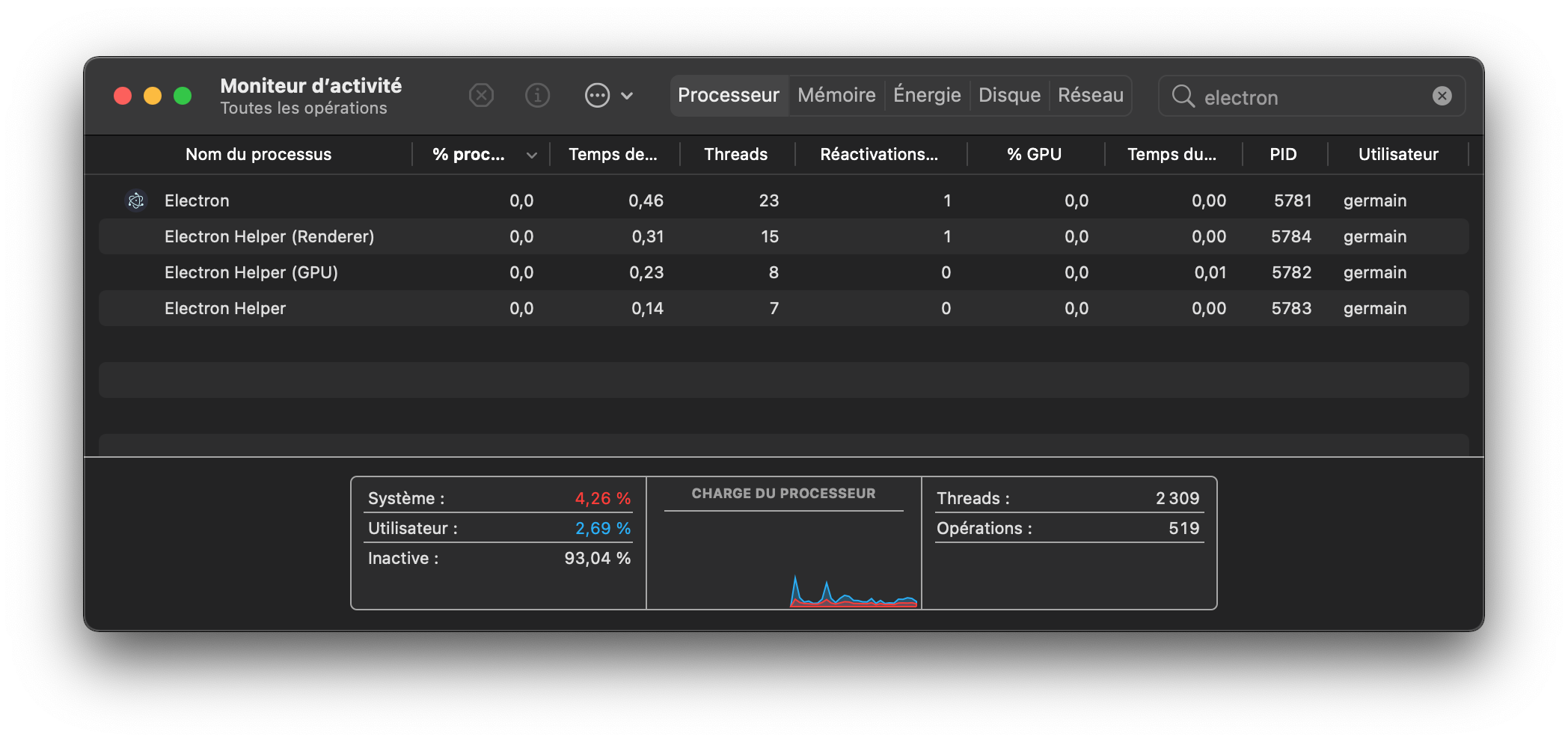Expand the more-actions dropdown chevron
This screenshot has width=1568, height=742.
(x=627, y=96)
